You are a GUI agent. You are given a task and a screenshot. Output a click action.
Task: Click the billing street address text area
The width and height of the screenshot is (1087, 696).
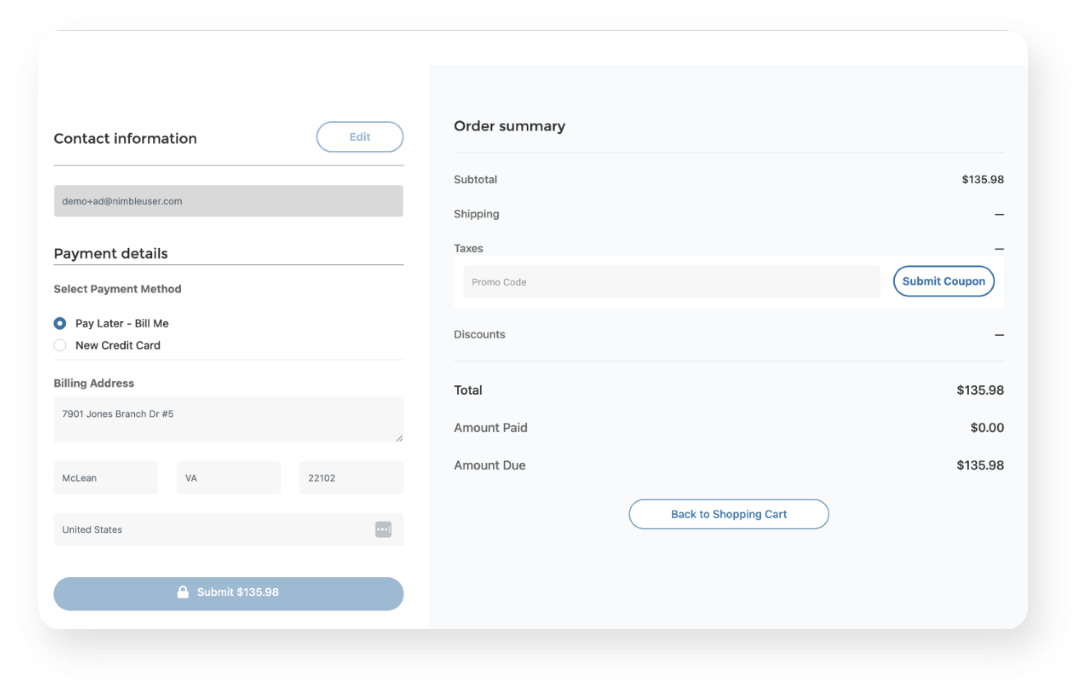[228, 419]
